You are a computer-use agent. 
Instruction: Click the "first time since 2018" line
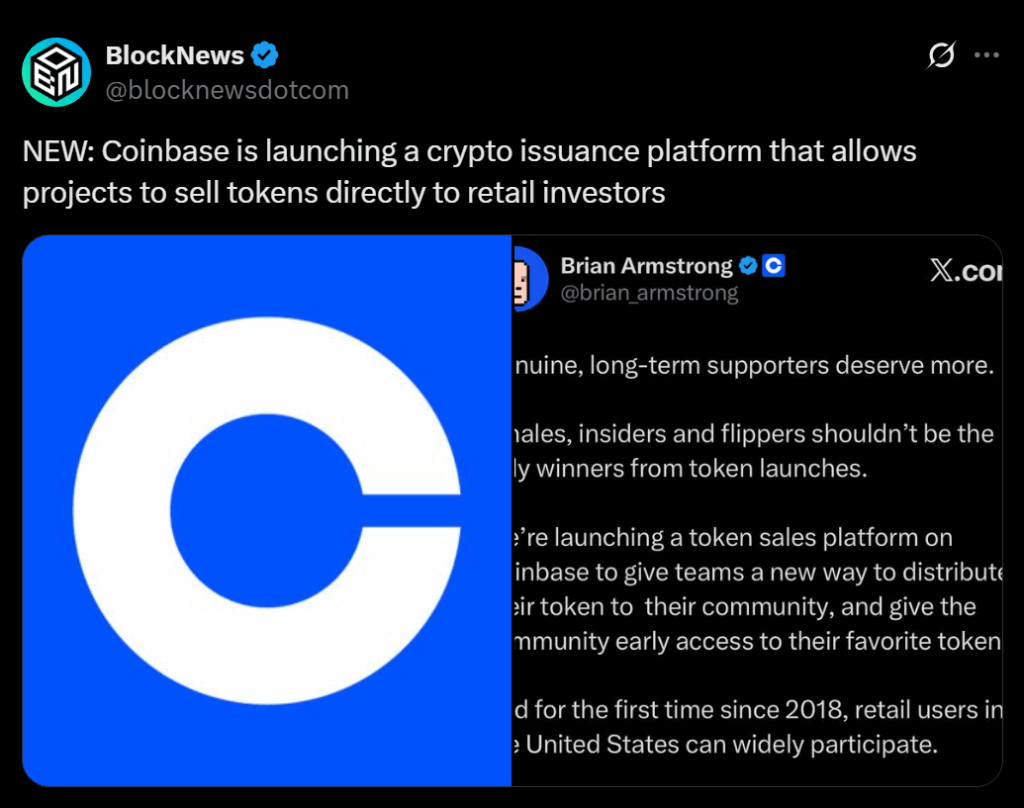coord(756,710)
